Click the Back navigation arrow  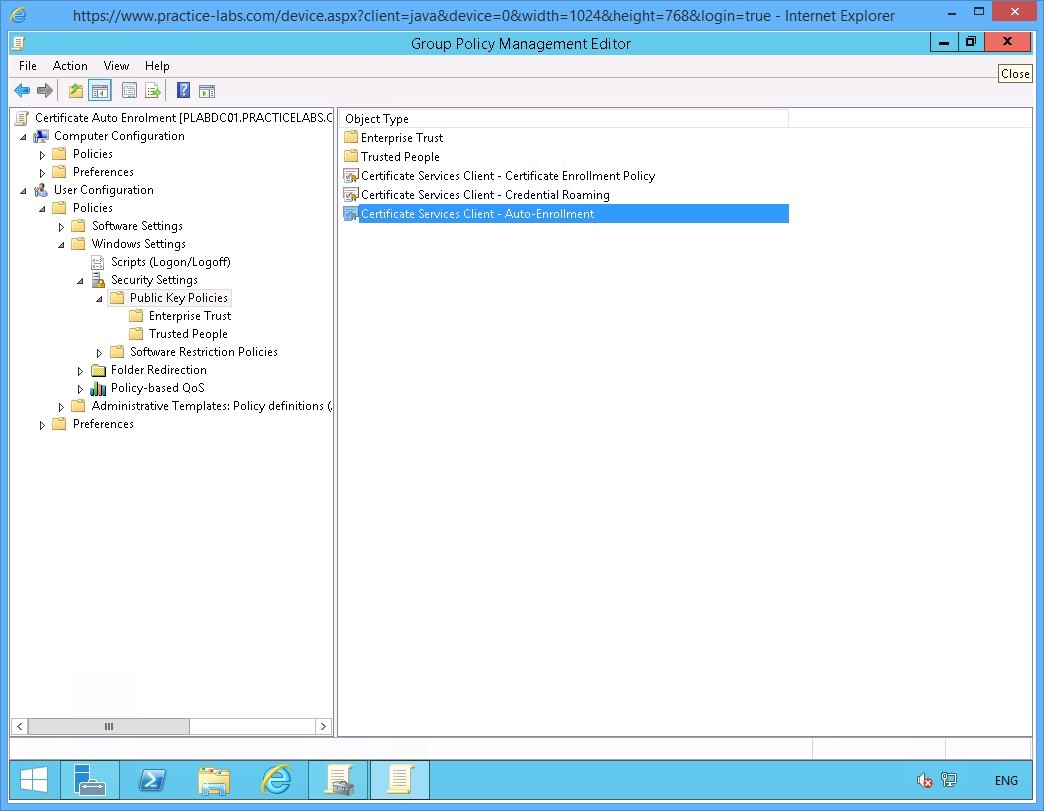pyautogui.click(x=22, y=90)
